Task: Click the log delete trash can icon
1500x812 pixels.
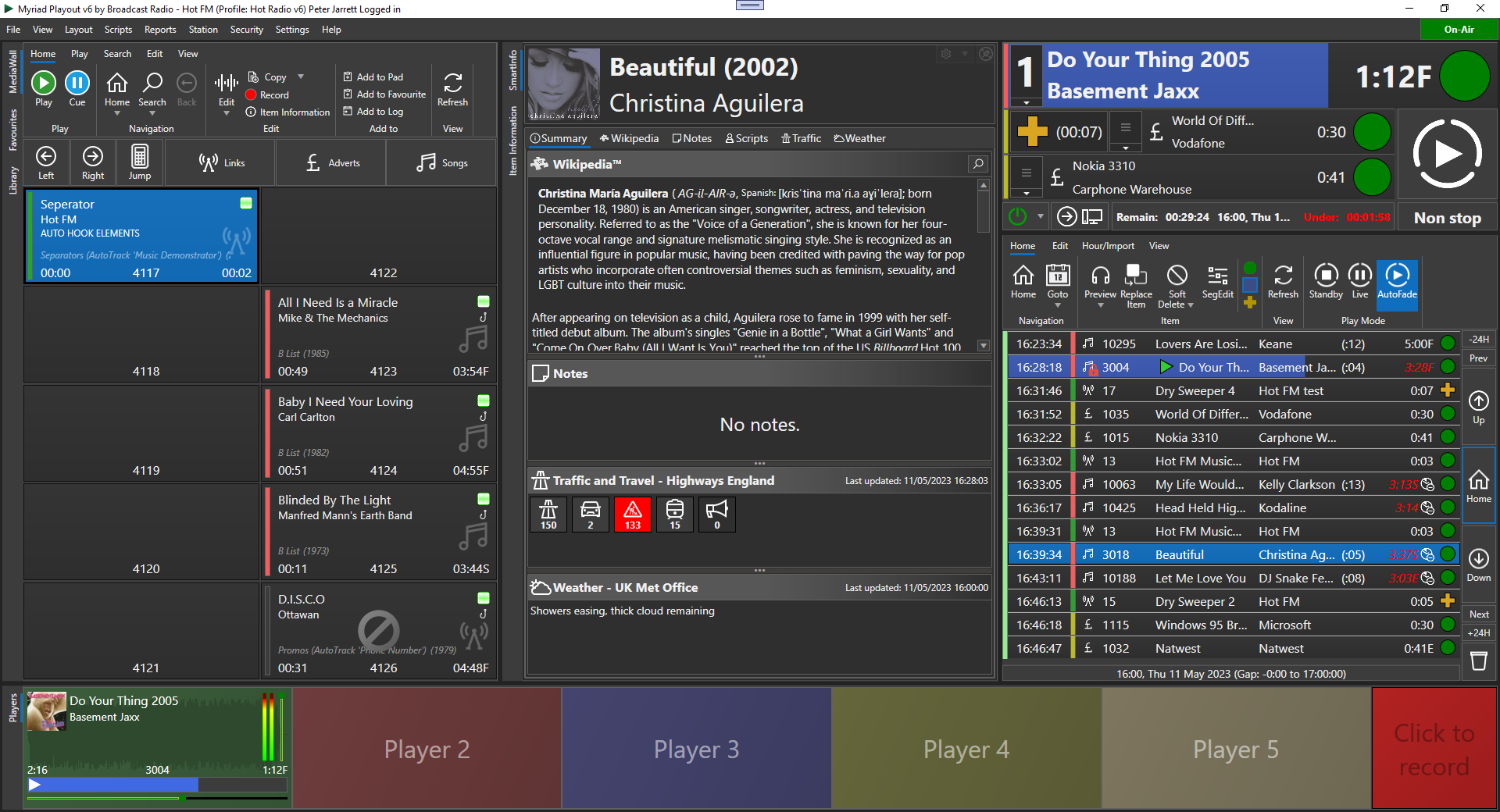Action: pyautogui.click(x=1479, y=661)
